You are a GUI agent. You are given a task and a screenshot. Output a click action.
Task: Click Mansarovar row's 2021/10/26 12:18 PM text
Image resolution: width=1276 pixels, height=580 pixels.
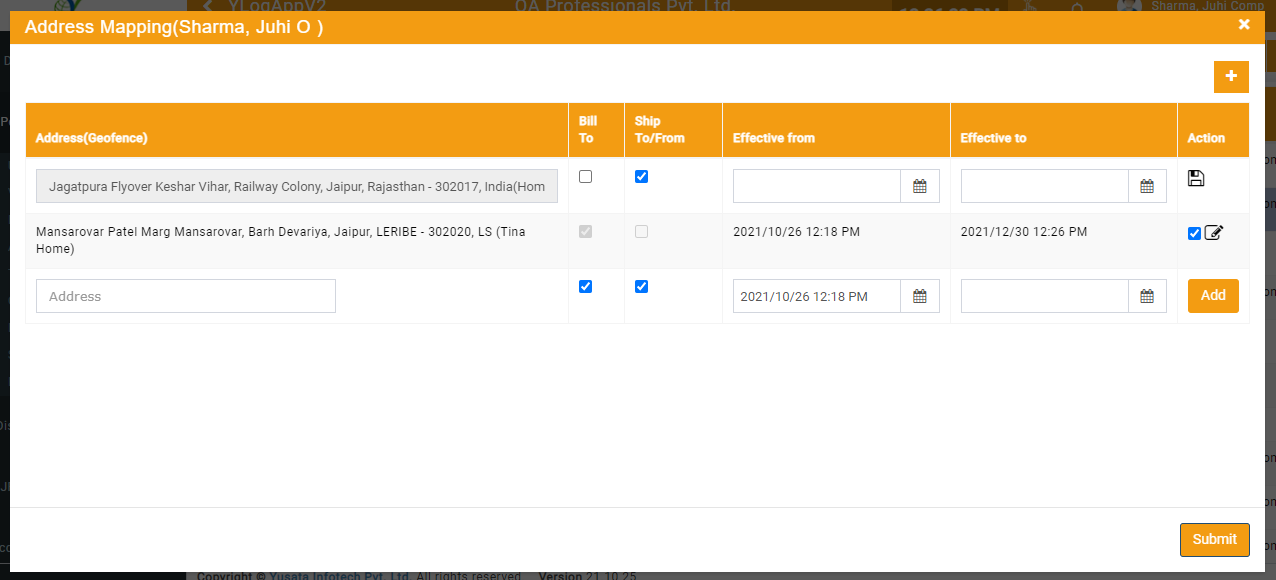point(796,232)
